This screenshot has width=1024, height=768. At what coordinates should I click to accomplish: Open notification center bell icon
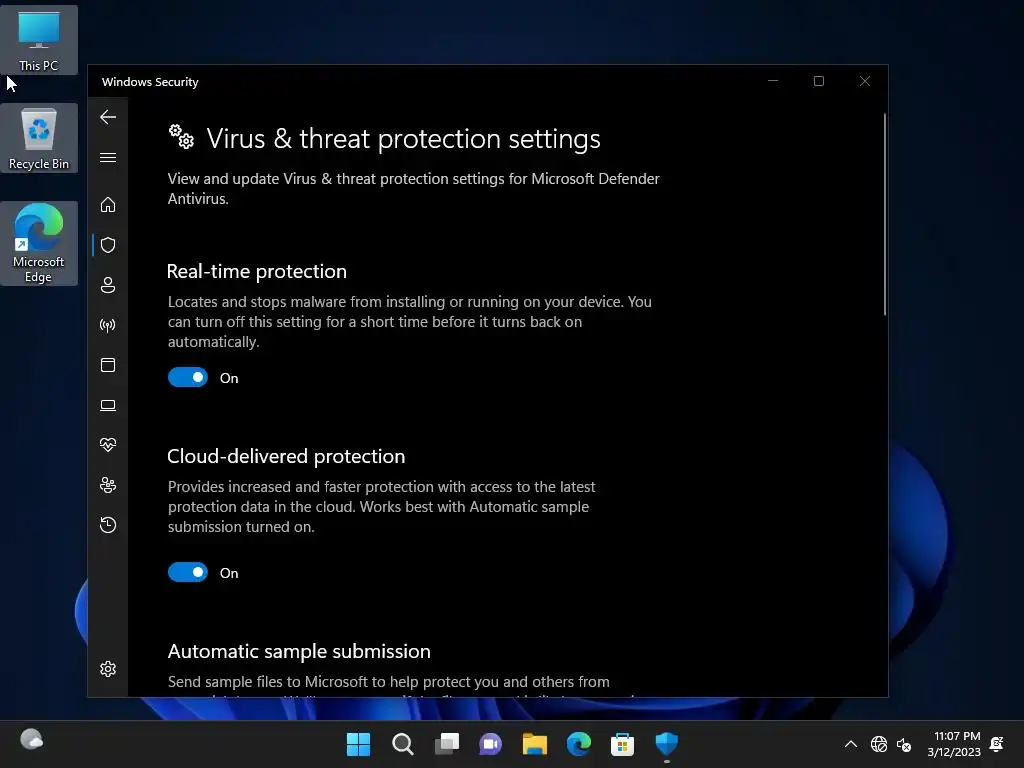997,744
